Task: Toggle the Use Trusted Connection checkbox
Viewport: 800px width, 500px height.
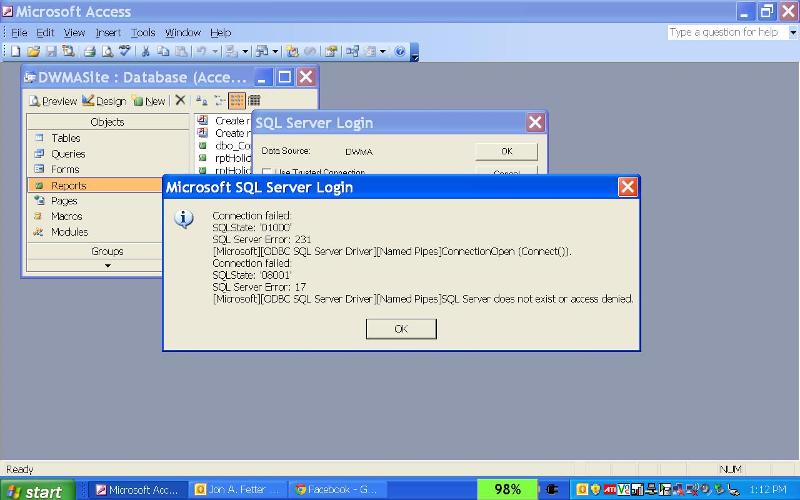Action: coord(267,171)
